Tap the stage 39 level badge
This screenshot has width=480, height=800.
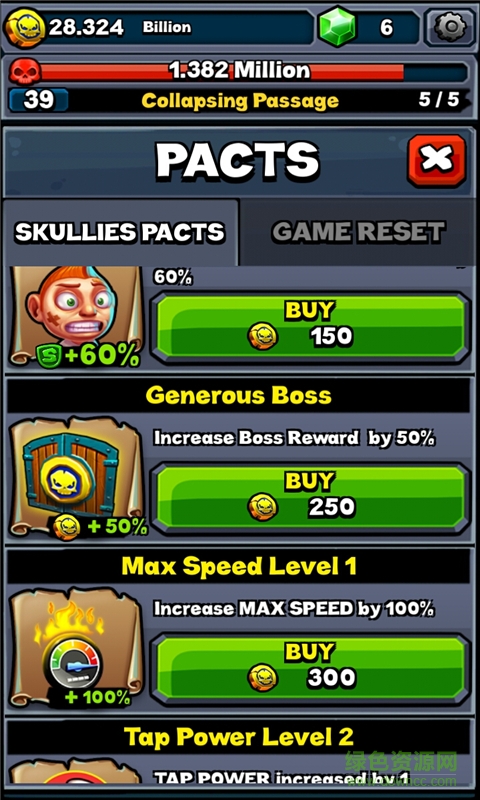38,100
